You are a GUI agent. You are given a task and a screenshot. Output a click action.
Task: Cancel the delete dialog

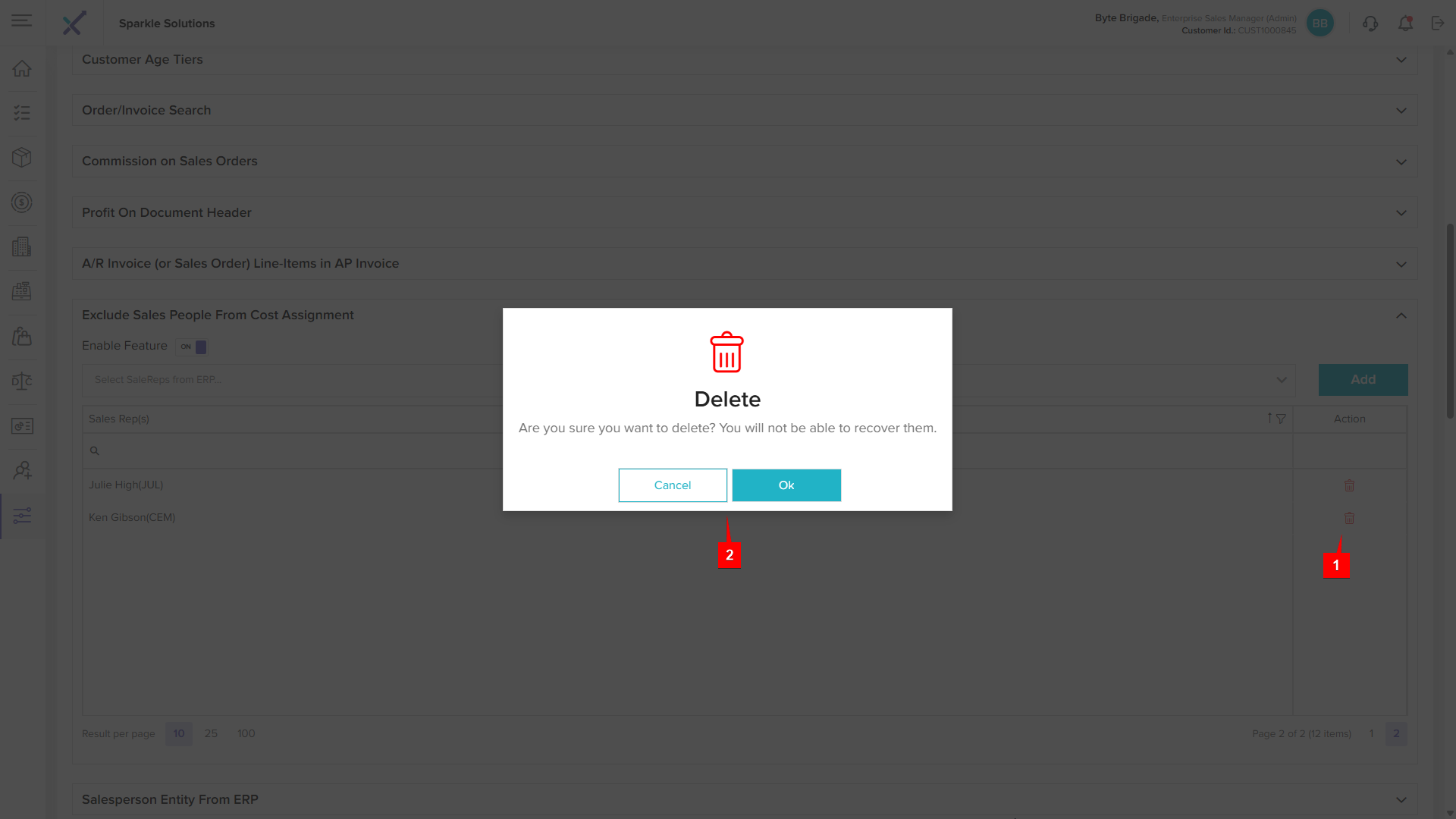(x=672, y=485)
